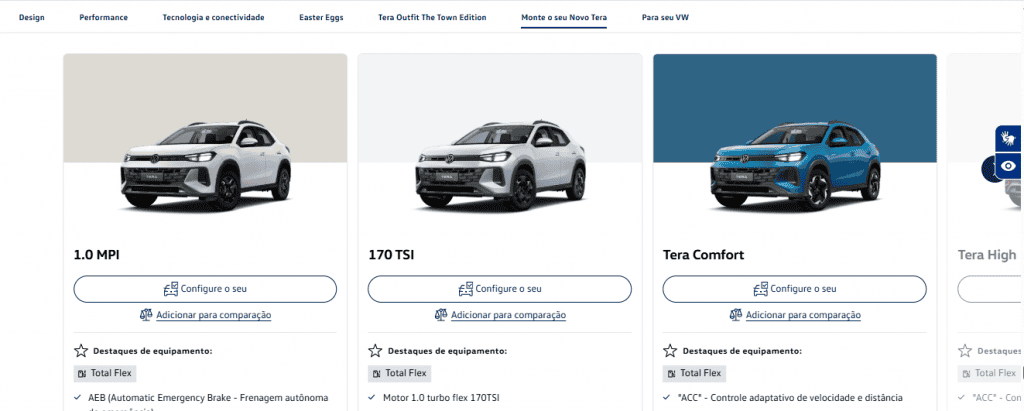Click the star icon in 170 TSI card
This screenshot has height=411, width=1024.
coord(376,351)
